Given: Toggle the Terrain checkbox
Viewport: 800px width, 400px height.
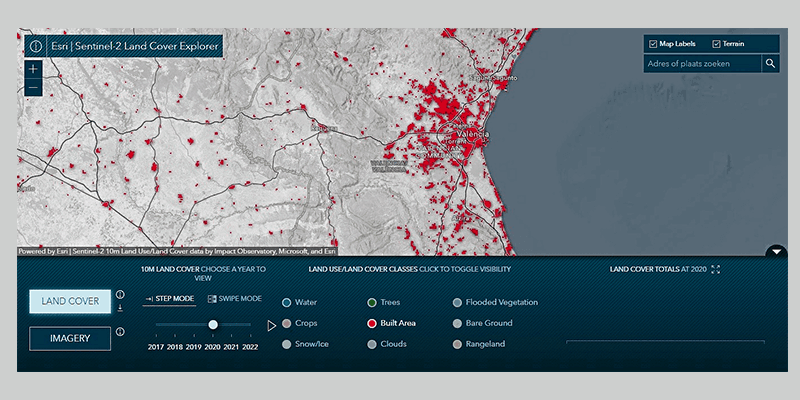Looking at the screenshot, I should [716, 44].
